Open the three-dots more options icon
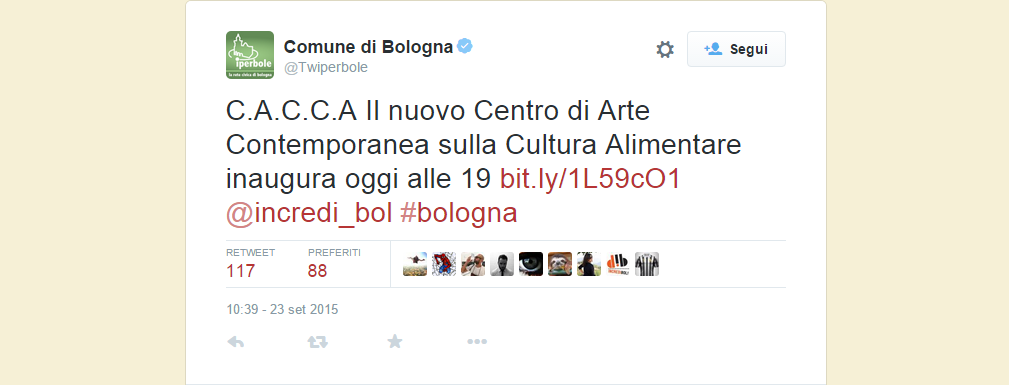Screen dimensions: 1009x385 [477, 342]
